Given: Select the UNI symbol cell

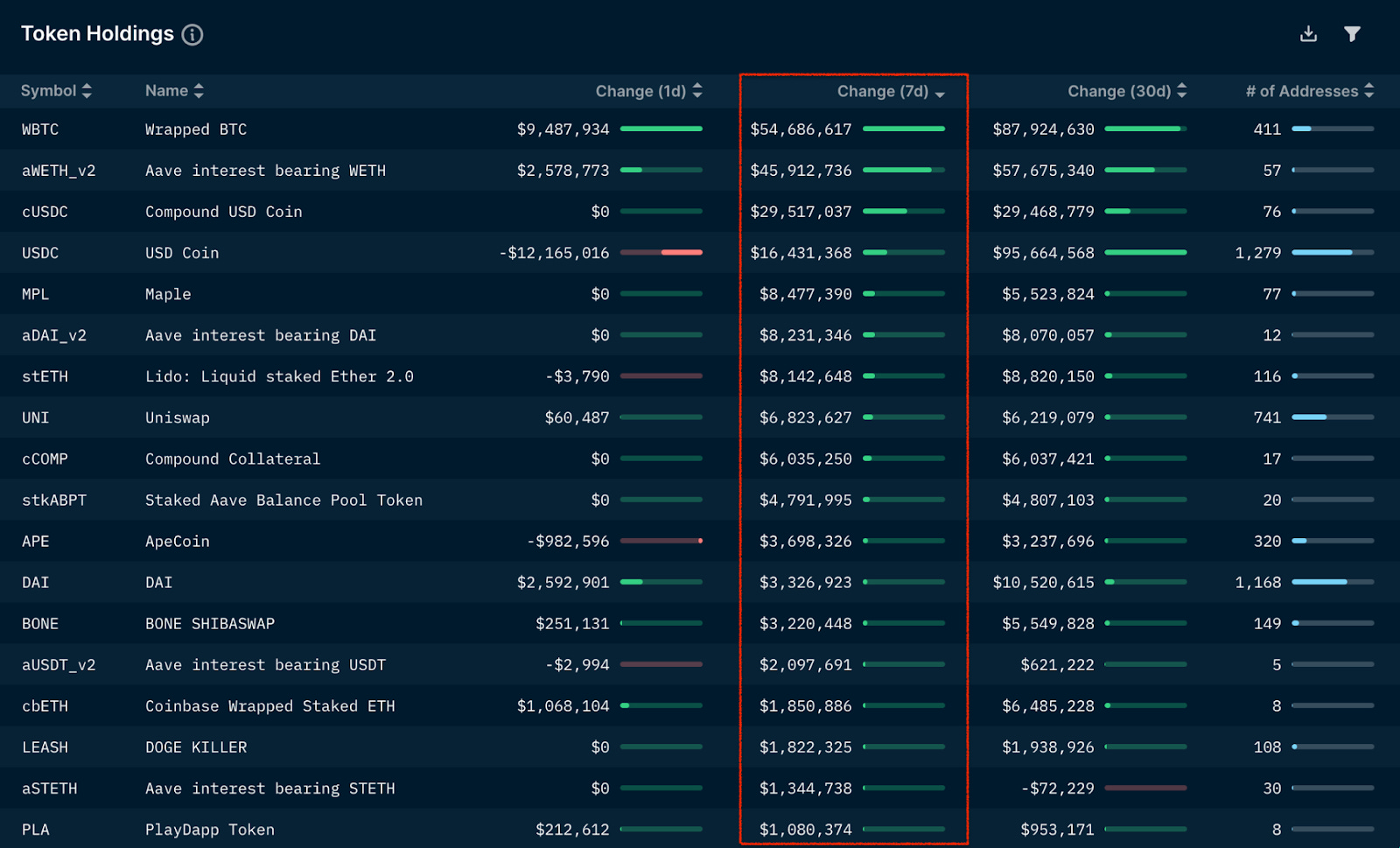Looking at the screenshot, I should pyautogui.click(x=35, y=417).
